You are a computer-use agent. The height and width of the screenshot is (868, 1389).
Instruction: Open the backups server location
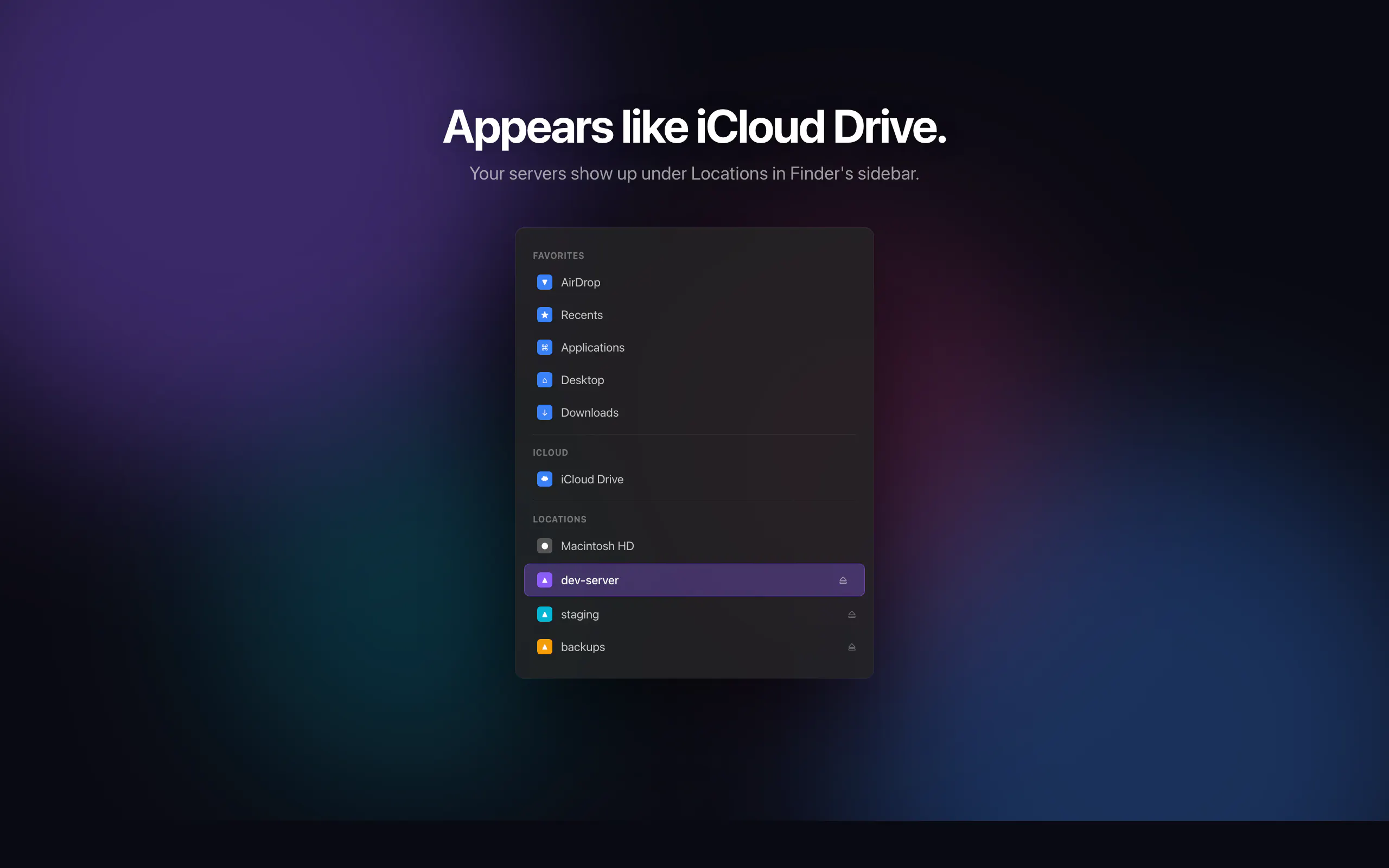point(694,647)
